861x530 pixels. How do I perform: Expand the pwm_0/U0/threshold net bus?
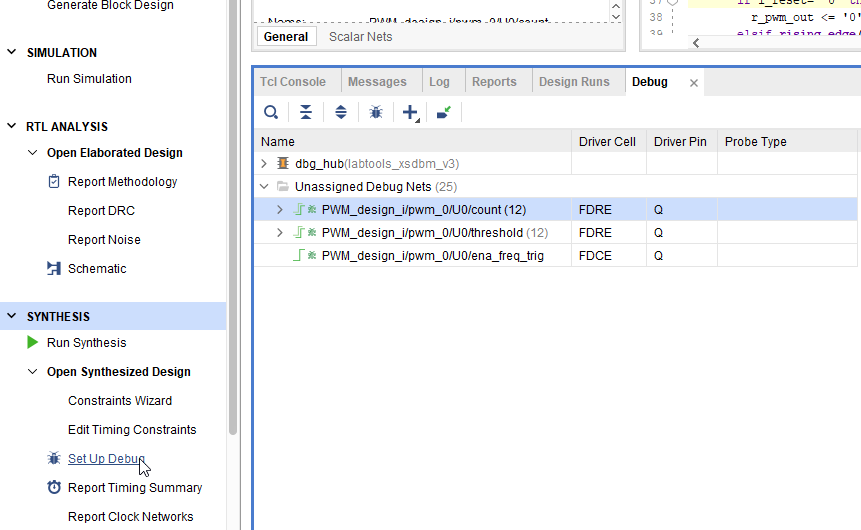[x=281, y=233]
